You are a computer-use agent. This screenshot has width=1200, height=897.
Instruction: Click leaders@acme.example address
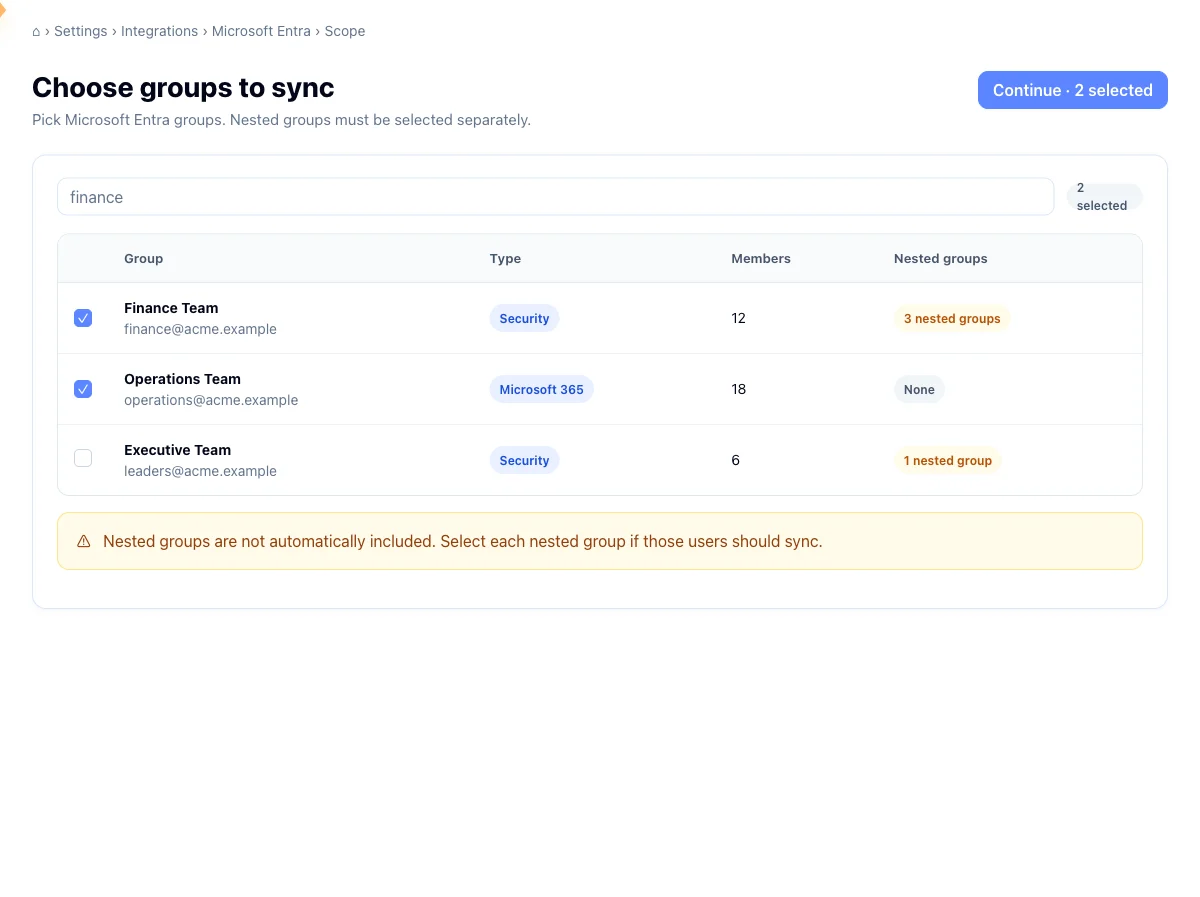[200, 471]
